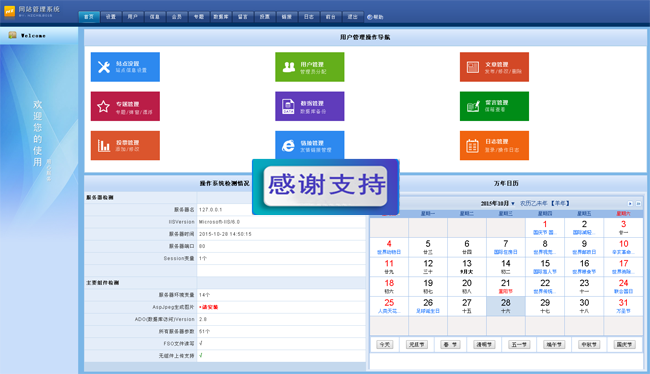650x374 pixels.
Task: Open the 用户管理 tile with people icon
Action: (310, 67)
